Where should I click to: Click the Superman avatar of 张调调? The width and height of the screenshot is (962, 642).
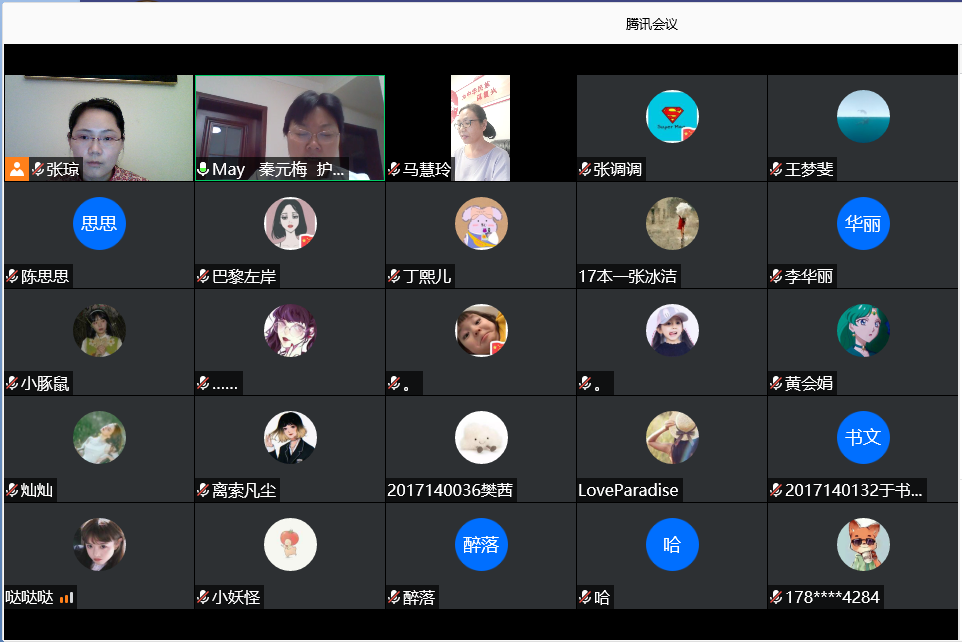point(672,117)
